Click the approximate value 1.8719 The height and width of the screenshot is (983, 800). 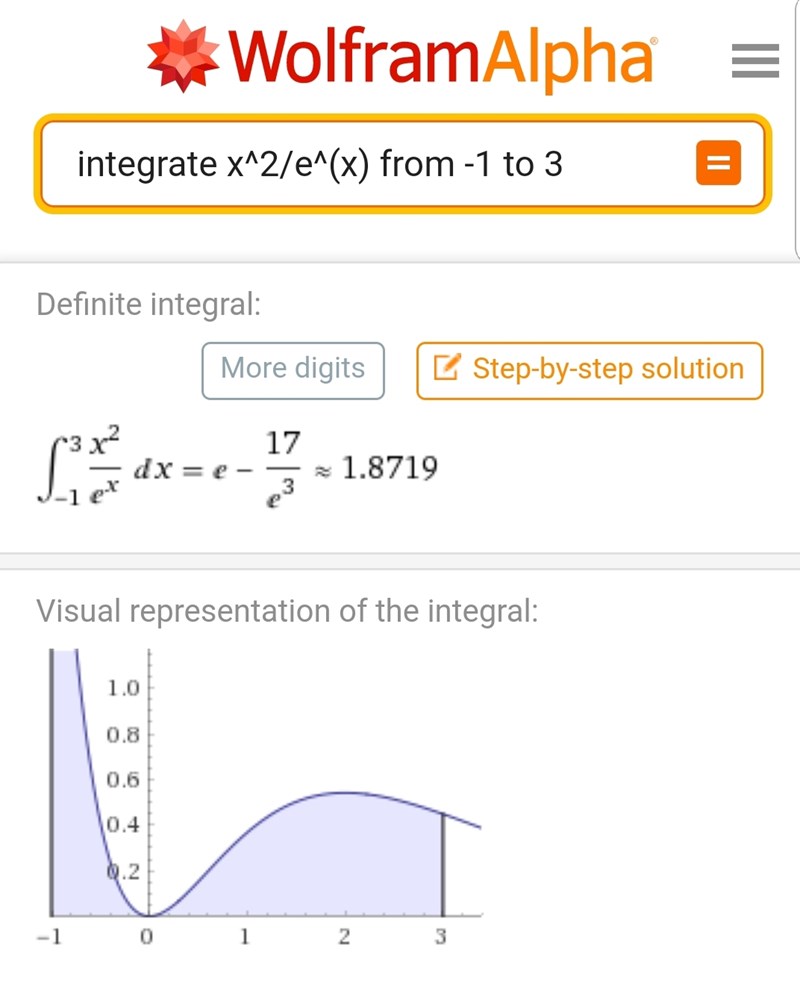389,466
